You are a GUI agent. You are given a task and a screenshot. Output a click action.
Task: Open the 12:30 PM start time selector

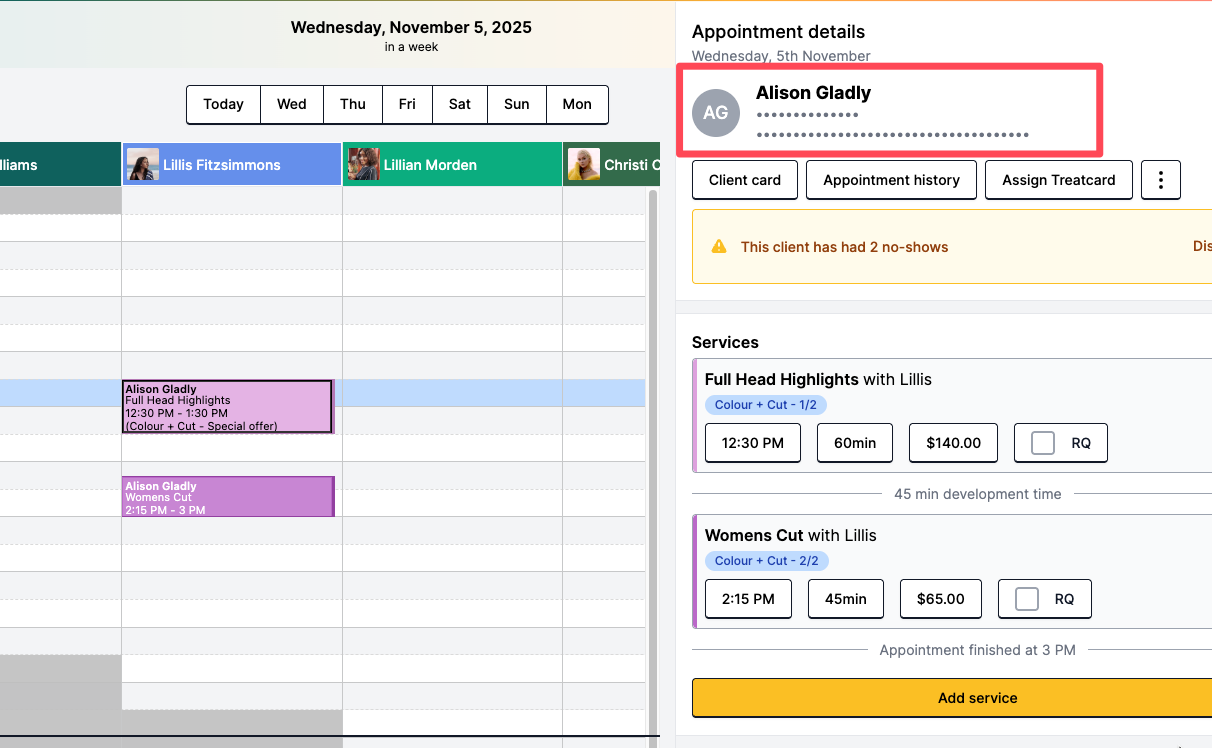click(x=752, y=443)
